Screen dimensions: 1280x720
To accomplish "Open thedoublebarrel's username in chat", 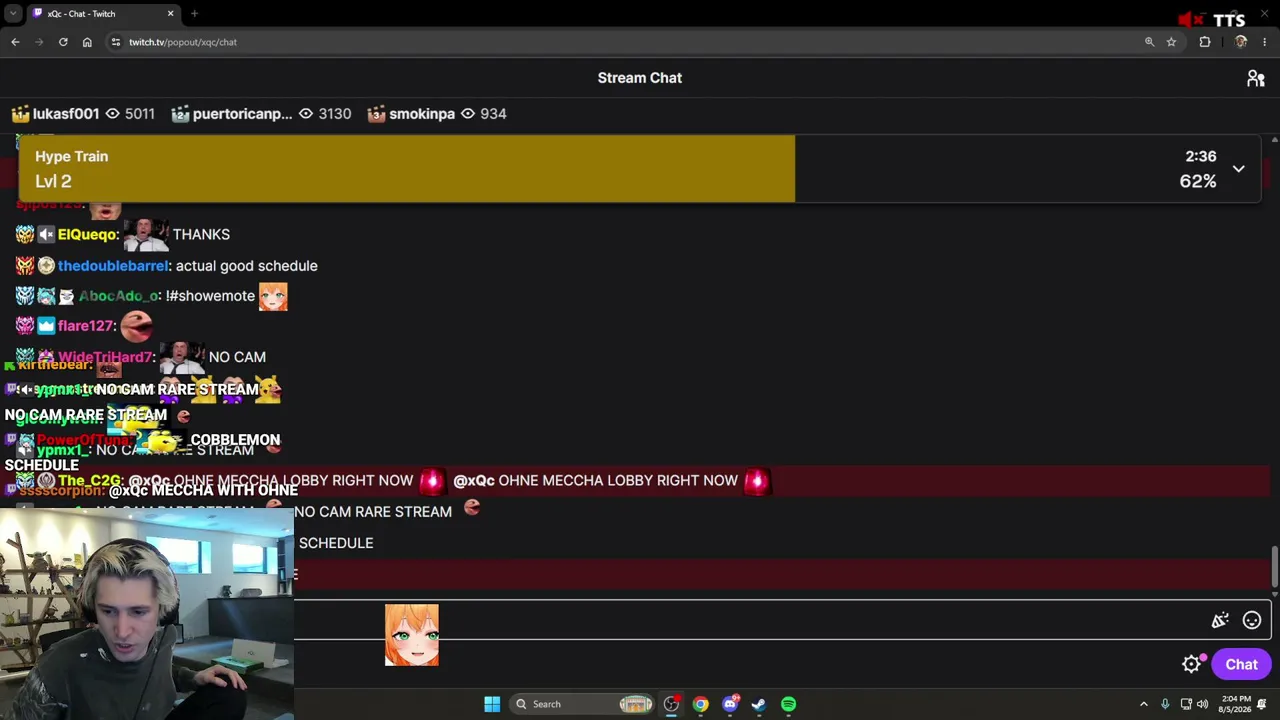I will (x=113, y=266).
